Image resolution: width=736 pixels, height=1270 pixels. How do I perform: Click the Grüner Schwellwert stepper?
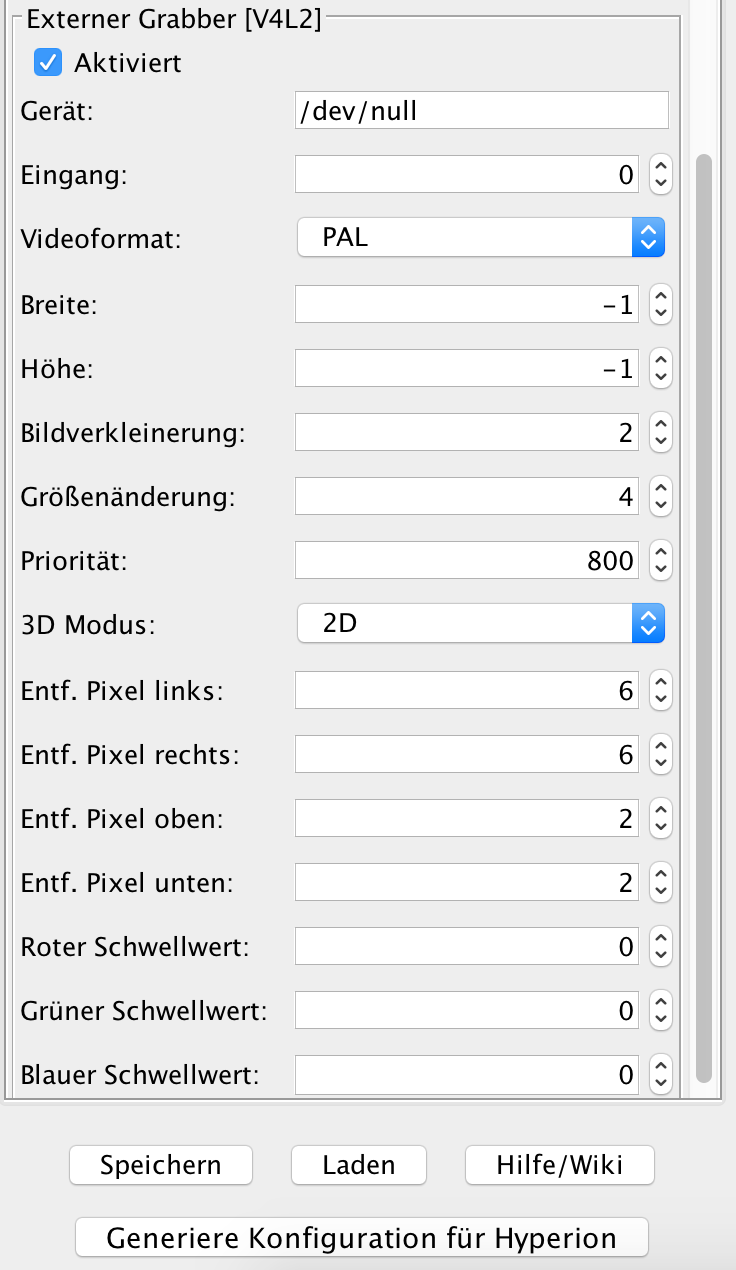click(660, 1011)
